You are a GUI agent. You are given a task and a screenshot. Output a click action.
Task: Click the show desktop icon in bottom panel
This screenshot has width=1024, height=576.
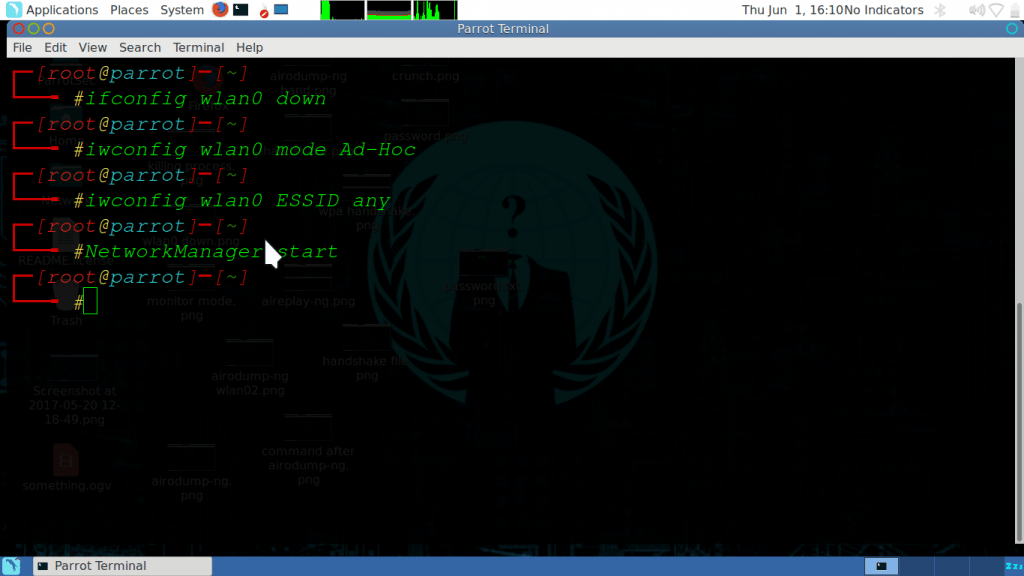(13, 566)
